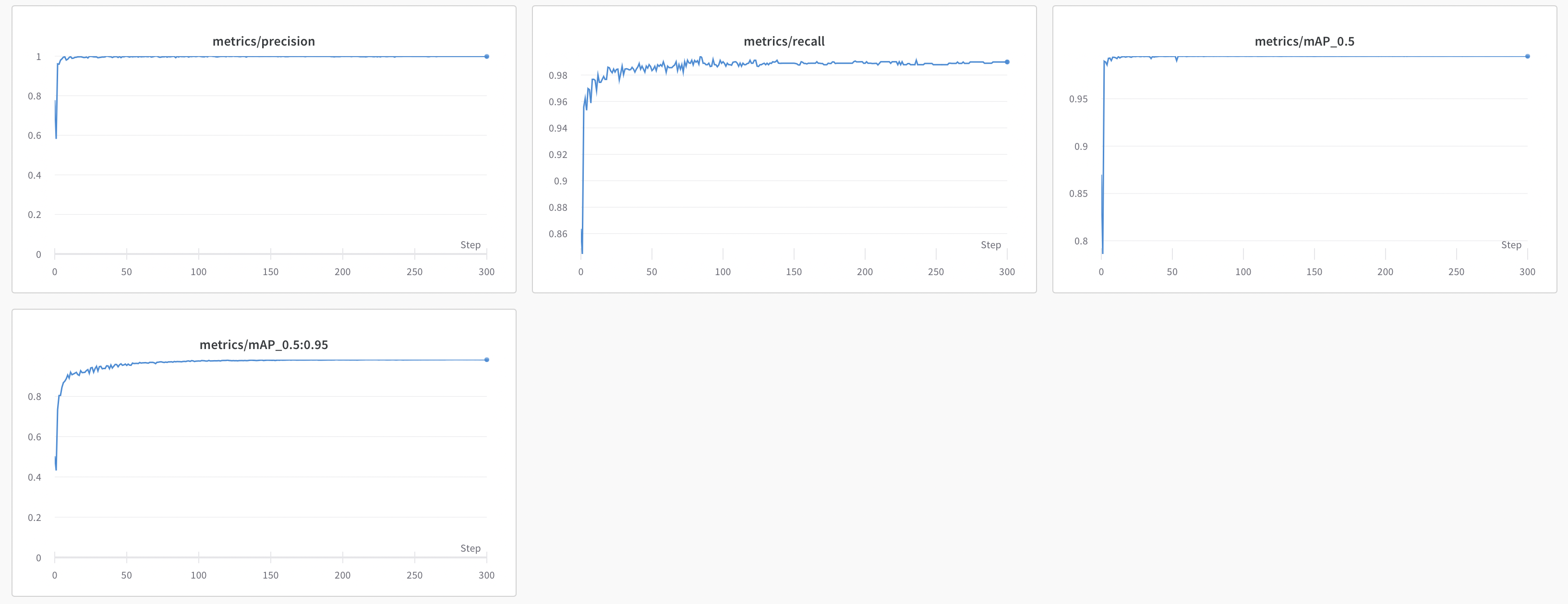Click the Step axis label on recall chart
The image size is (1568, 604).
pos(991,245)
